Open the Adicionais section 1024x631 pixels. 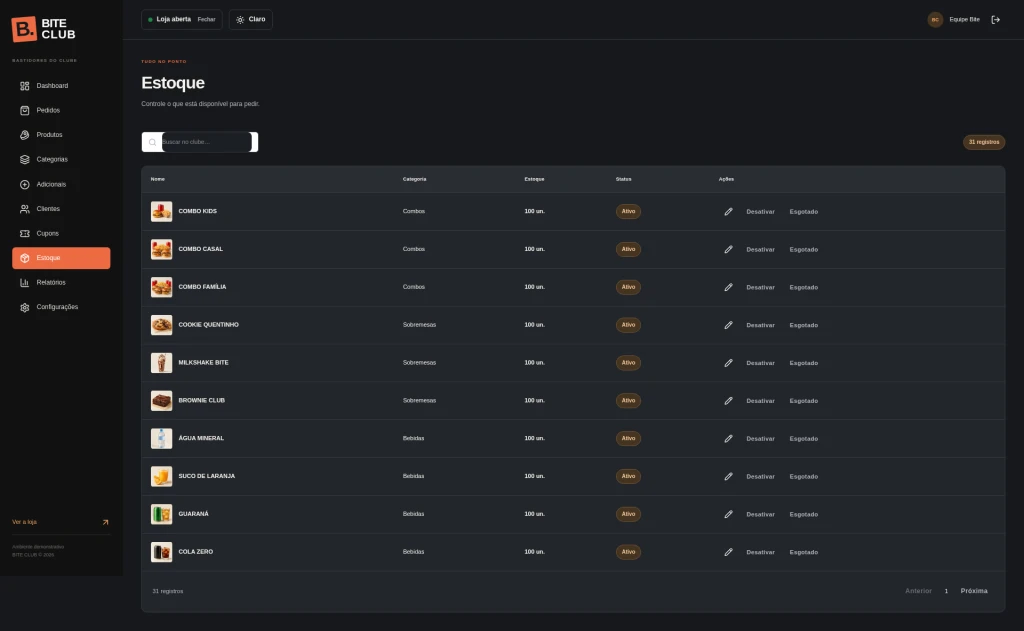61,184
